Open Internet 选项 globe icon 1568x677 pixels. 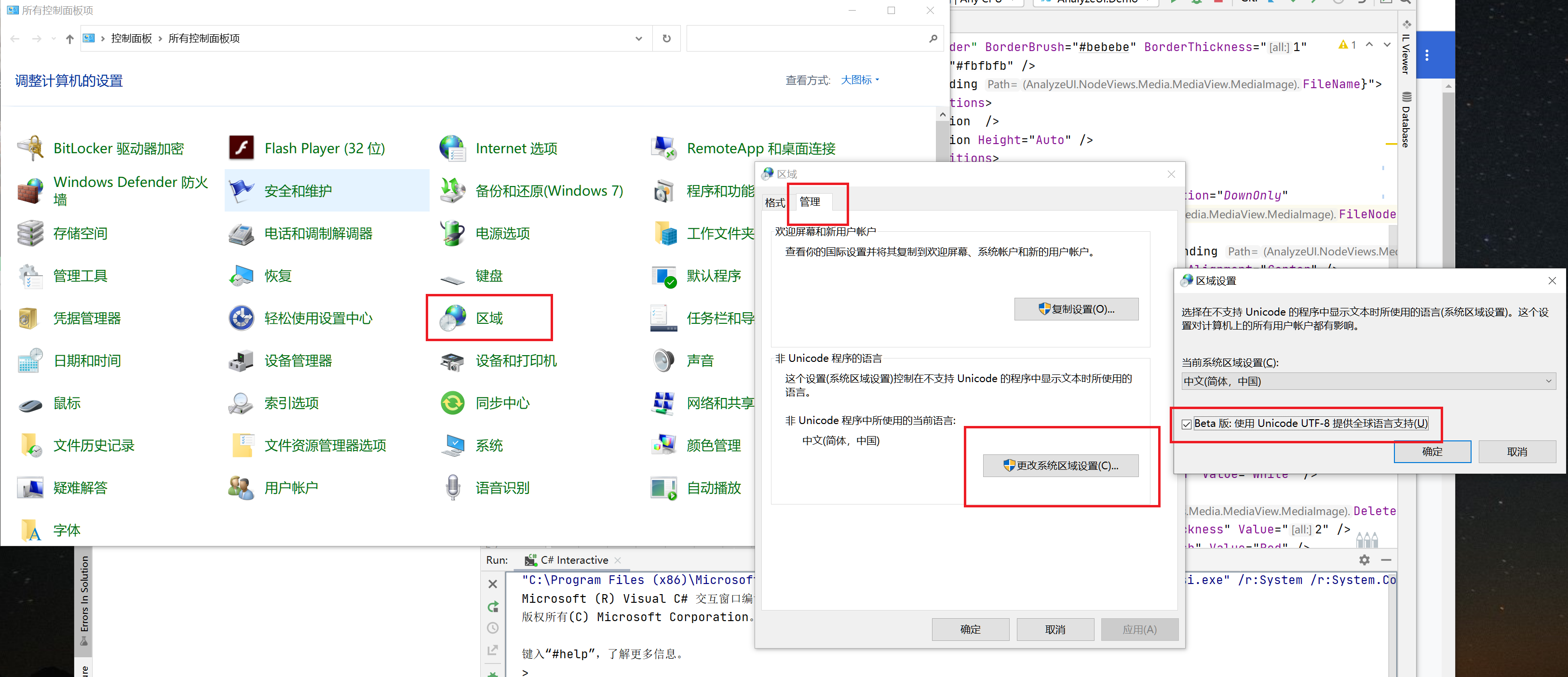point(453,148)
